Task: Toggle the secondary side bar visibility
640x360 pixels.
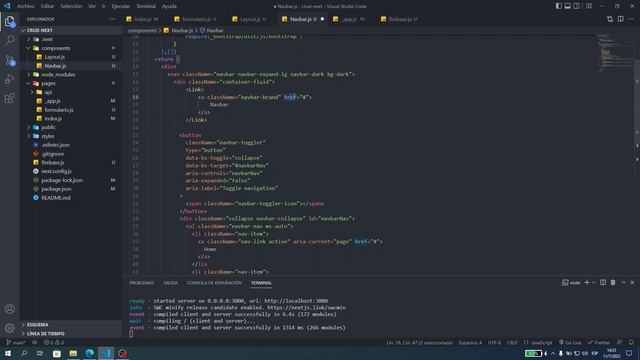Action: click(576, 6)
